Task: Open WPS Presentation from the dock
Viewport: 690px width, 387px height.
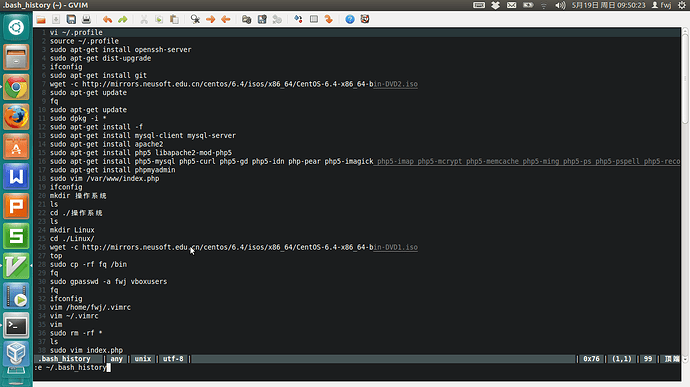Action: 16,206
